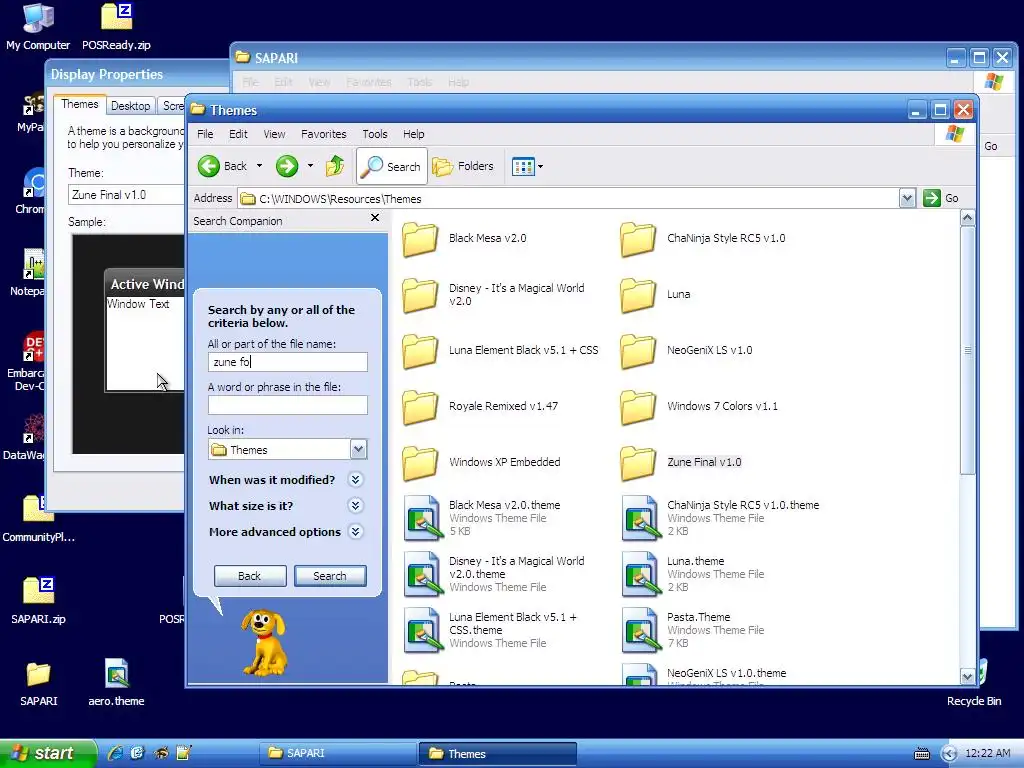Open the SAPARI desktop folder
Image resolution: width=1024 pixels, height=768 pixels.
(39, 683)
